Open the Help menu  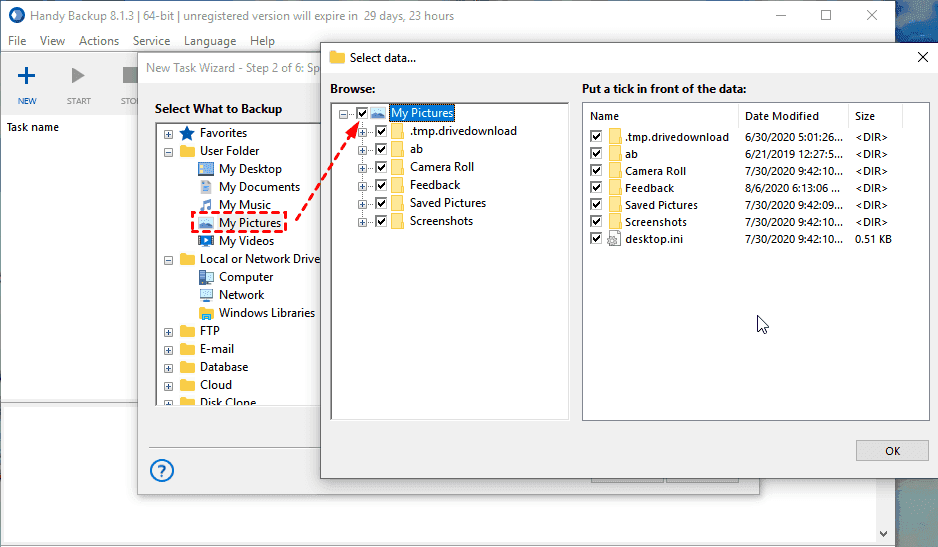pos(262,41)
